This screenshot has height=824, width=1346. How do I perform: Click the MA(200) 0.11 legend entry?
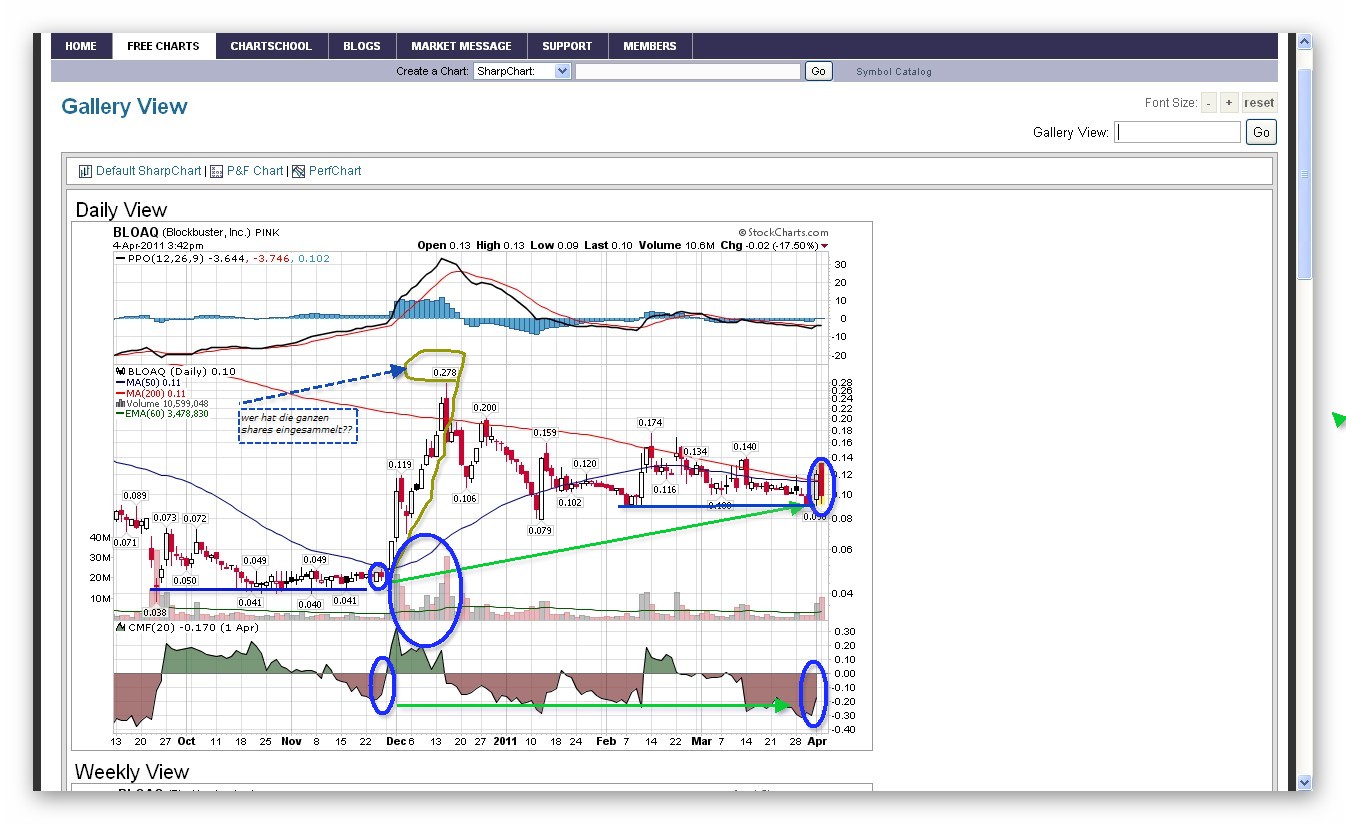click(150, 393)
